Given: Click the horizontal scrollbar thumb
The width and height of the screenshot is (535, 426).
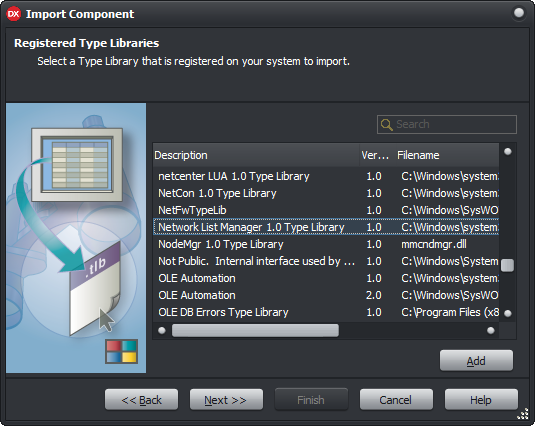Looking at the screenshot, I should (255, 330).
